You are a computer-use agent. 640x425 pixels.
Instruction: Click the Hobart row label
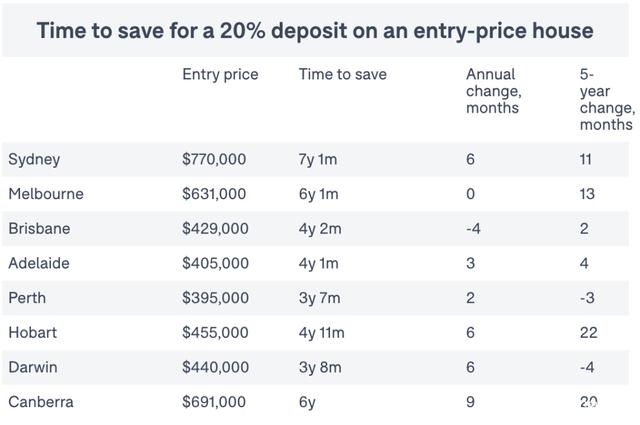pos(32,333)
